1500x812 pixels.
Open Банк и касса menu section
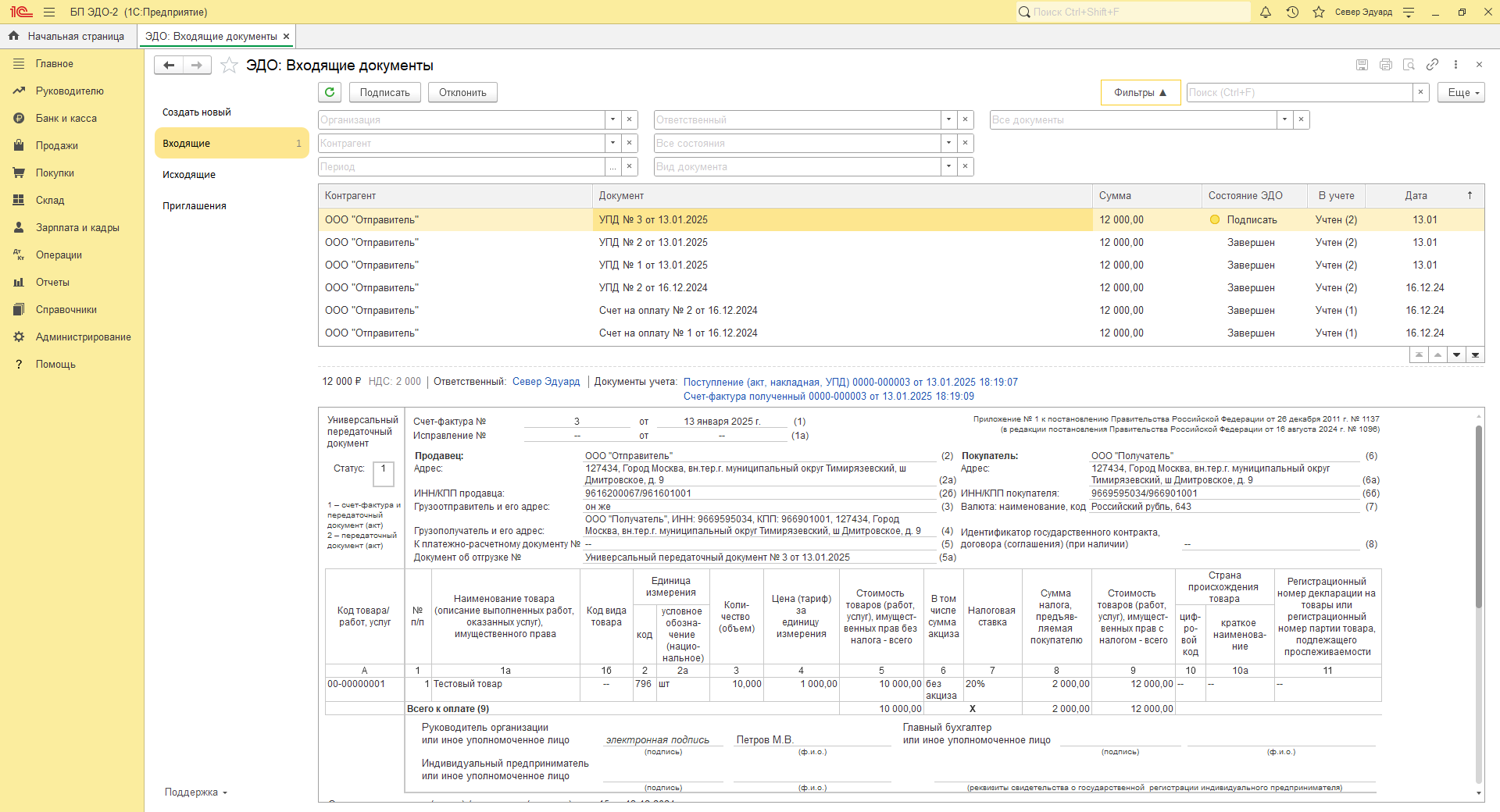(66, 119)
